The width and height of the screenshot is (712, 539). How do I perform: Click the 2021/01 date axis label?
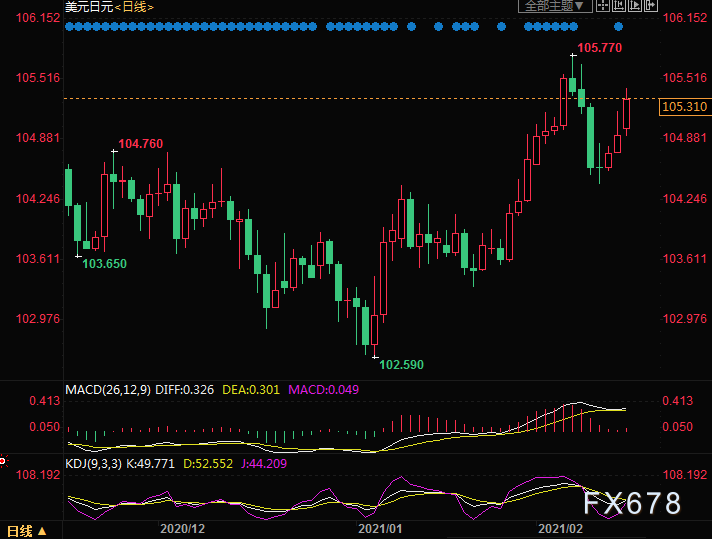380,529
